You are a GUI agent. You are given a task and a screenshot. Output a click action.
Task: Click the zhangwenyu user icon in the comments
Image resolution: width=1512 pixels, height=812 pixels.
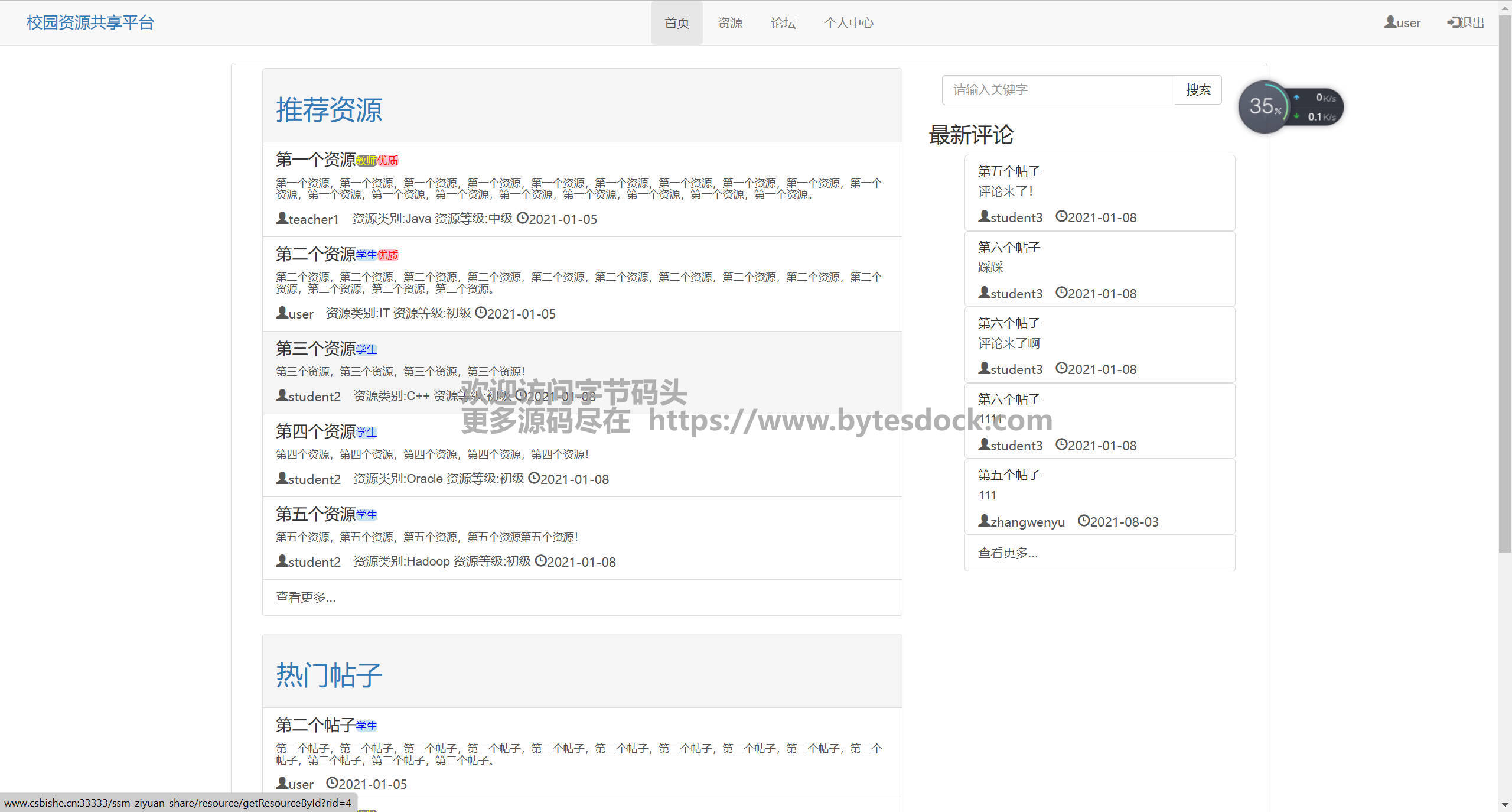tap(983, 521)
